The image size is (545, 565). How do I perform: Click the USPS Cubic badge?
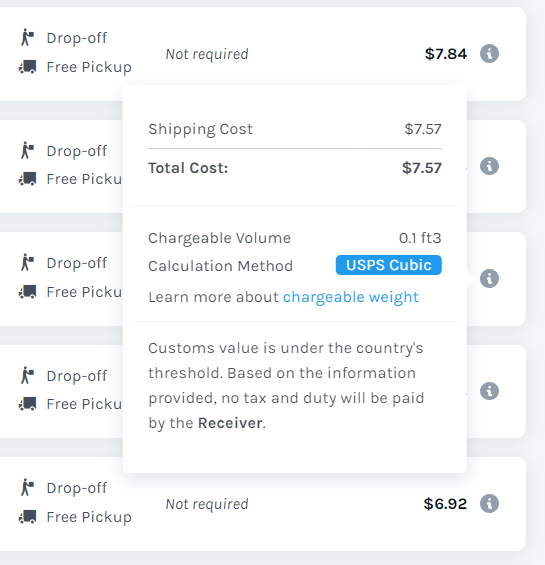[x=389, y=265]
